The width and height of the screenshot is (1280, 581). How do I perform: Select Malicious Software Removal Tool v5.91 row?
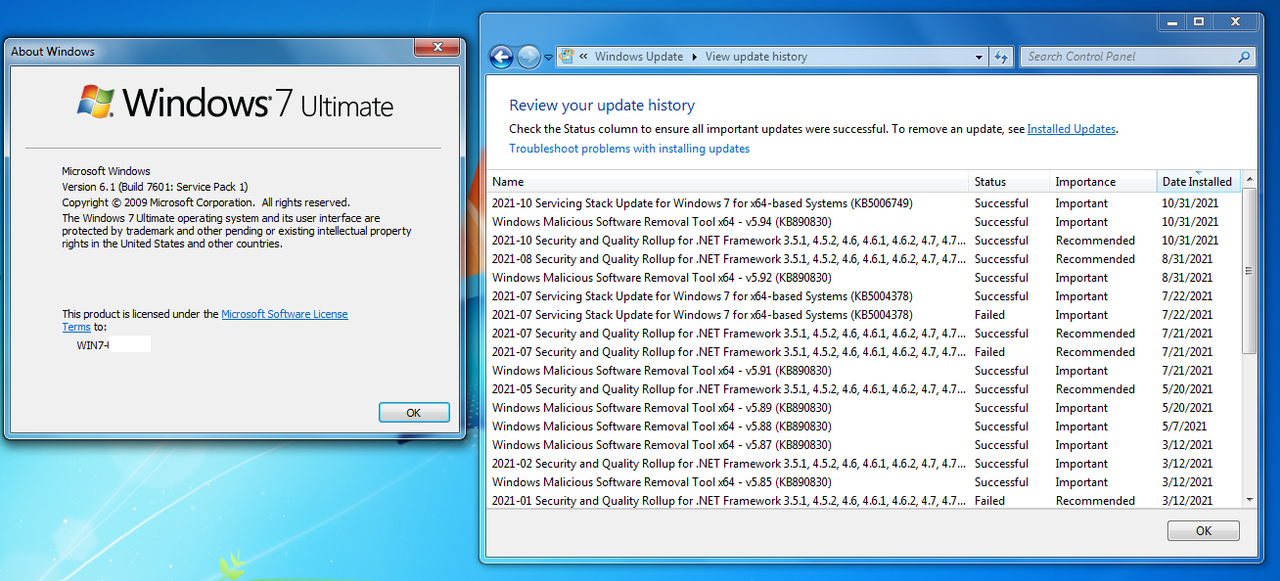(x=865, y=371)
